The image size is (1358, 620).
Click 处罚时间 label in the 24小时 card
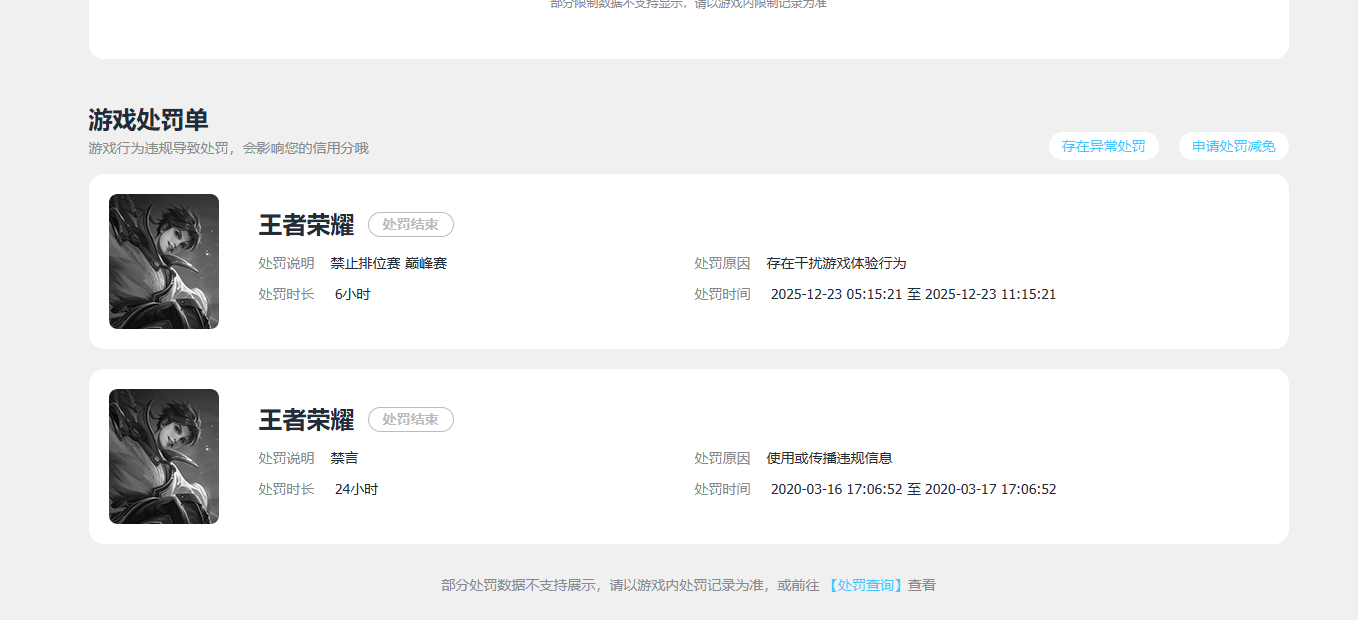pyautogui.click(x=722, y=489)
